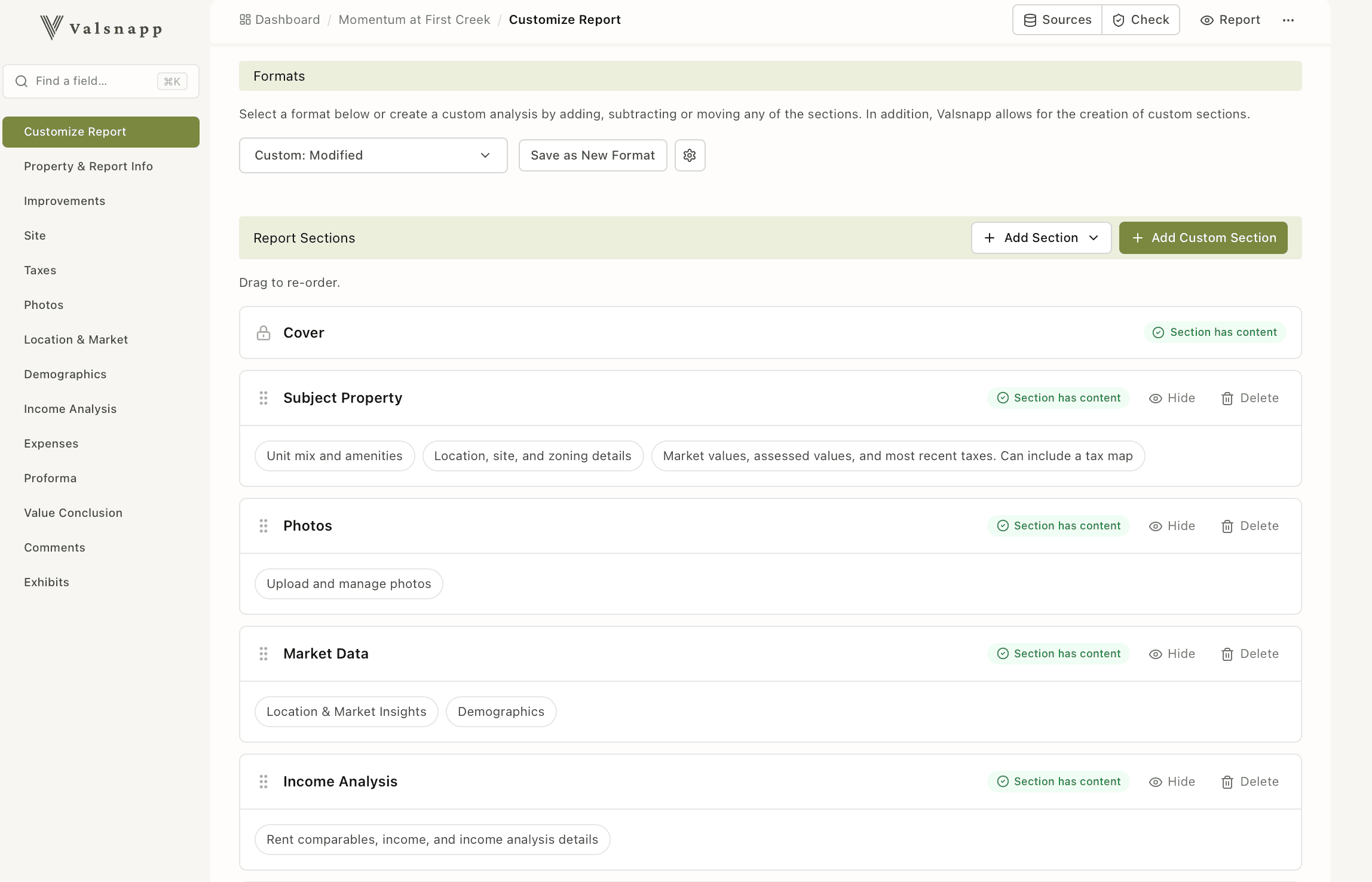Click Save as New Format button
Screen dimensions: 1372x882
tap(593, 155)
